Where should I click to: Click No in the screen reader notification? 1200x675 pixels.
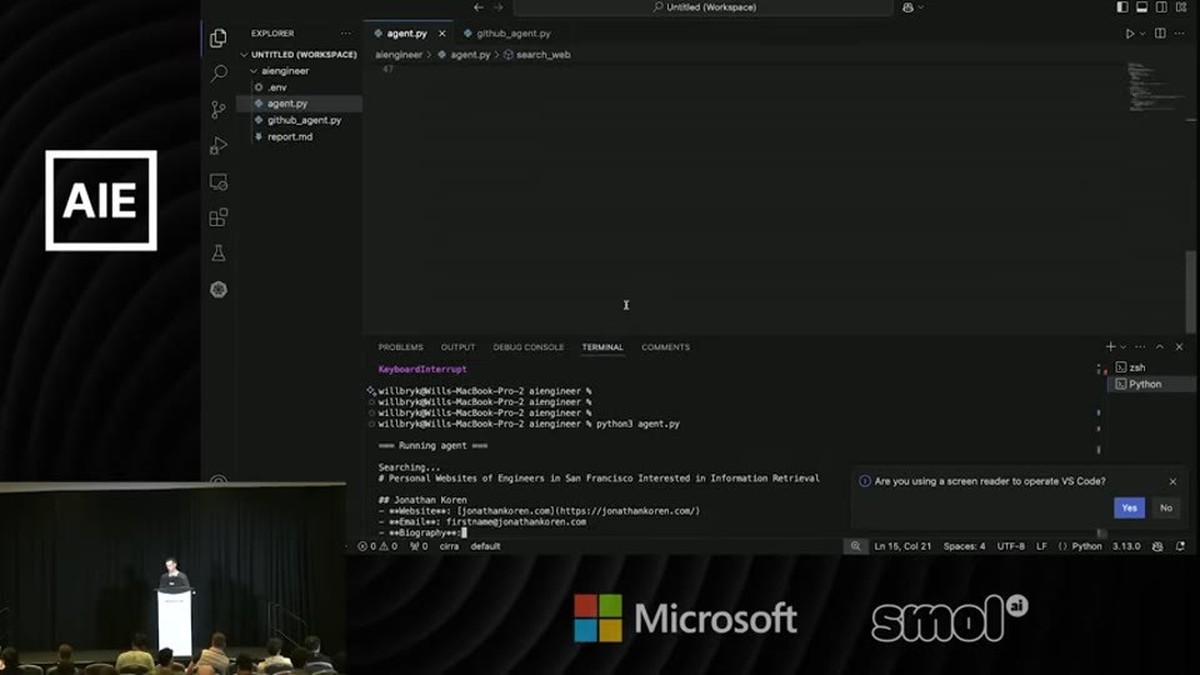[1165, 508]
